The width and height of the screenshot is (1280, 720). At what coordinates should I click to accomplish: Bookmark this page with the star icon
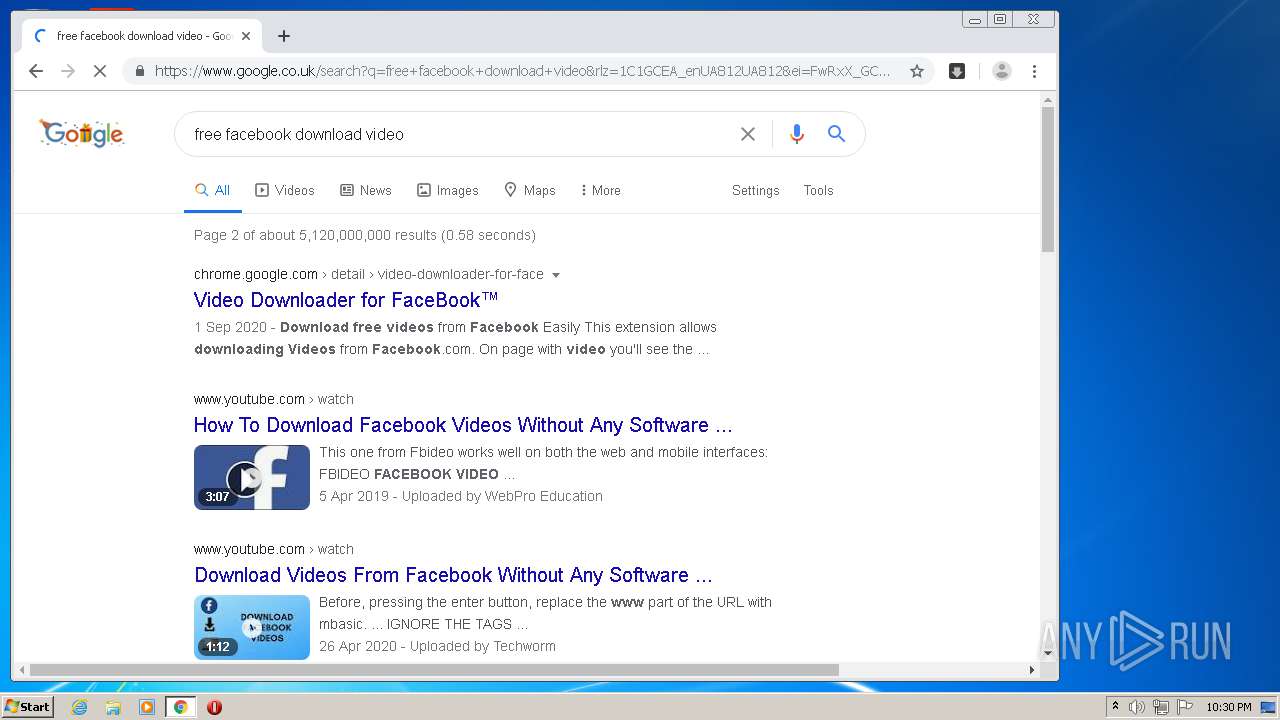[916, 71]
